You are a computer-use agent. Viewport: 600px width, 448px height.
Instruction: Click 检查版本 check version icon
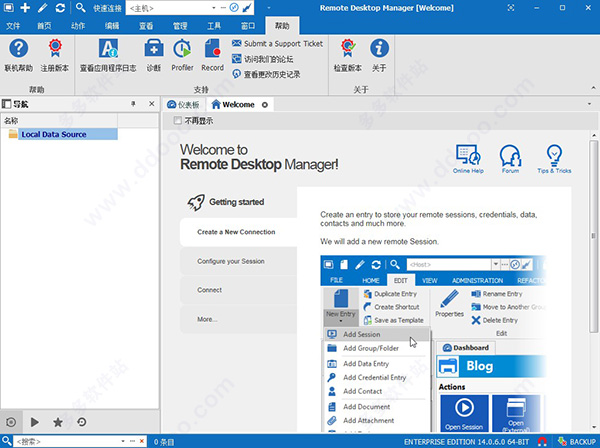[x=347, y=49]
